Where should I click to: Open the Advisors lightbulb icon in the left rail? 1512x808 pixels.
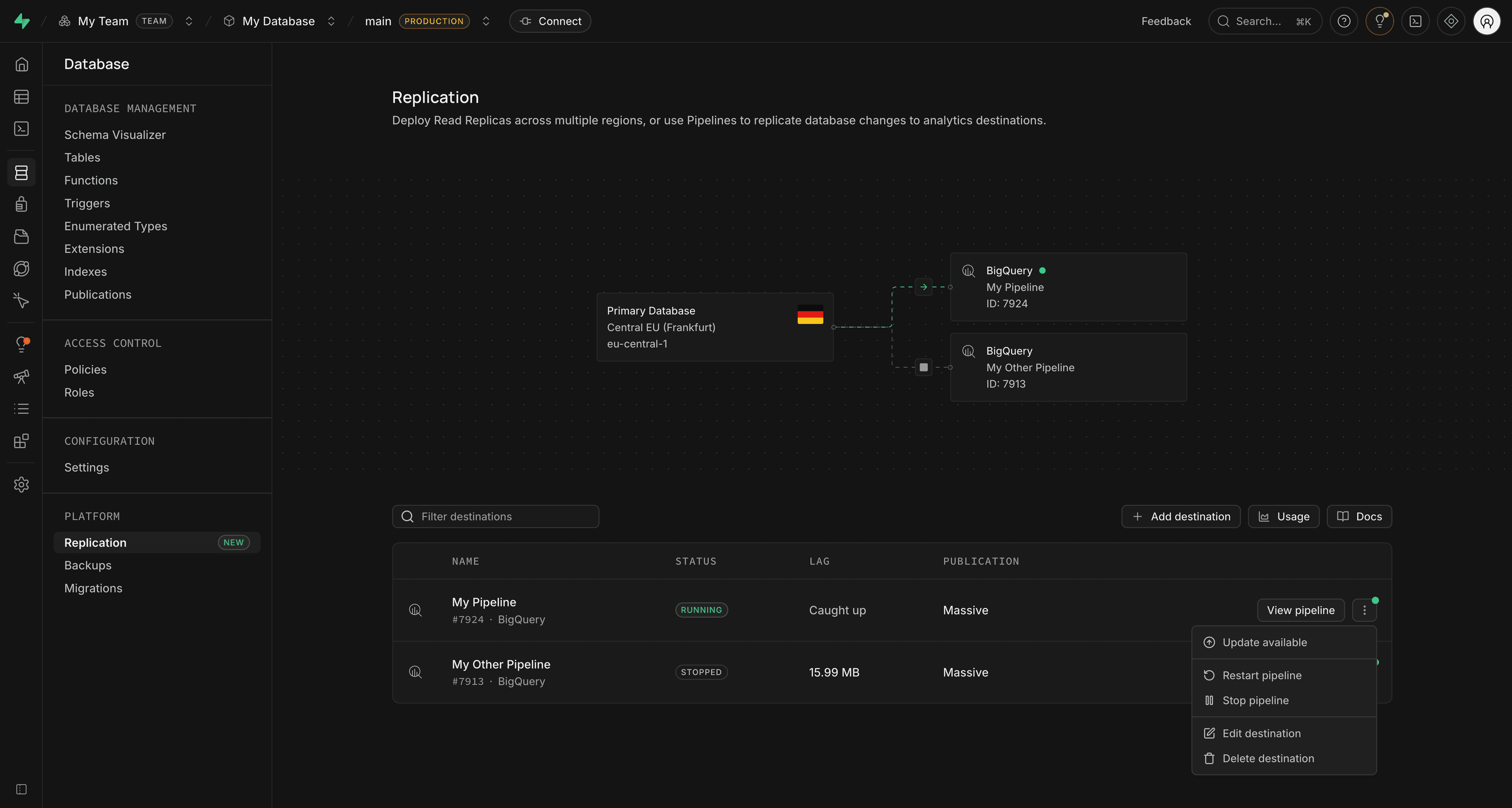click(22, 344)
